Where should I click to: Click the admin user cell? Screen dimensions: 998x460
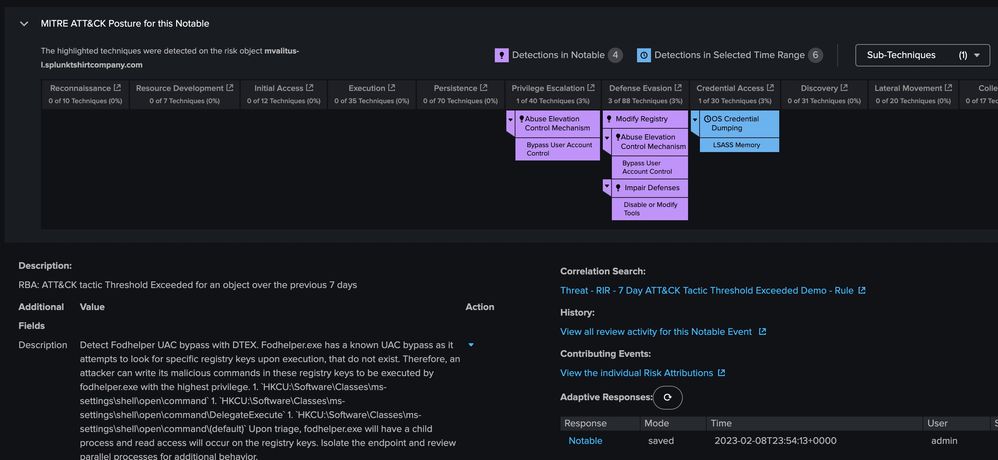pos(944,441)
